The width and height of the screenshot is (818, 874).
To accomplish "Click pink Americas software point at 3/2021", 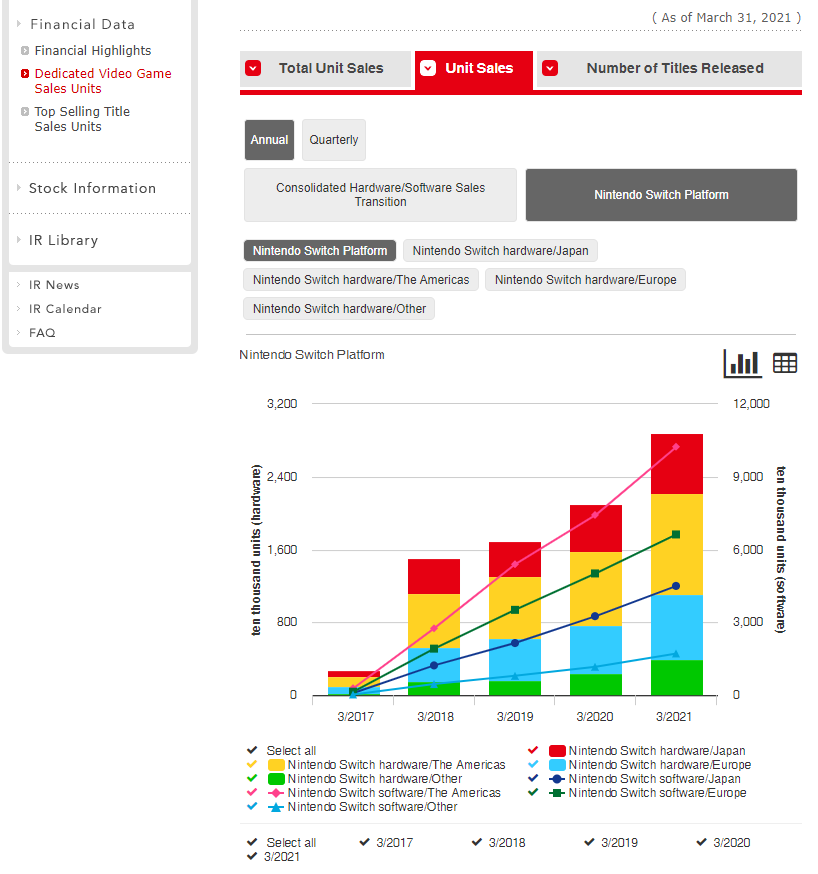I will [x=676, y=446].
